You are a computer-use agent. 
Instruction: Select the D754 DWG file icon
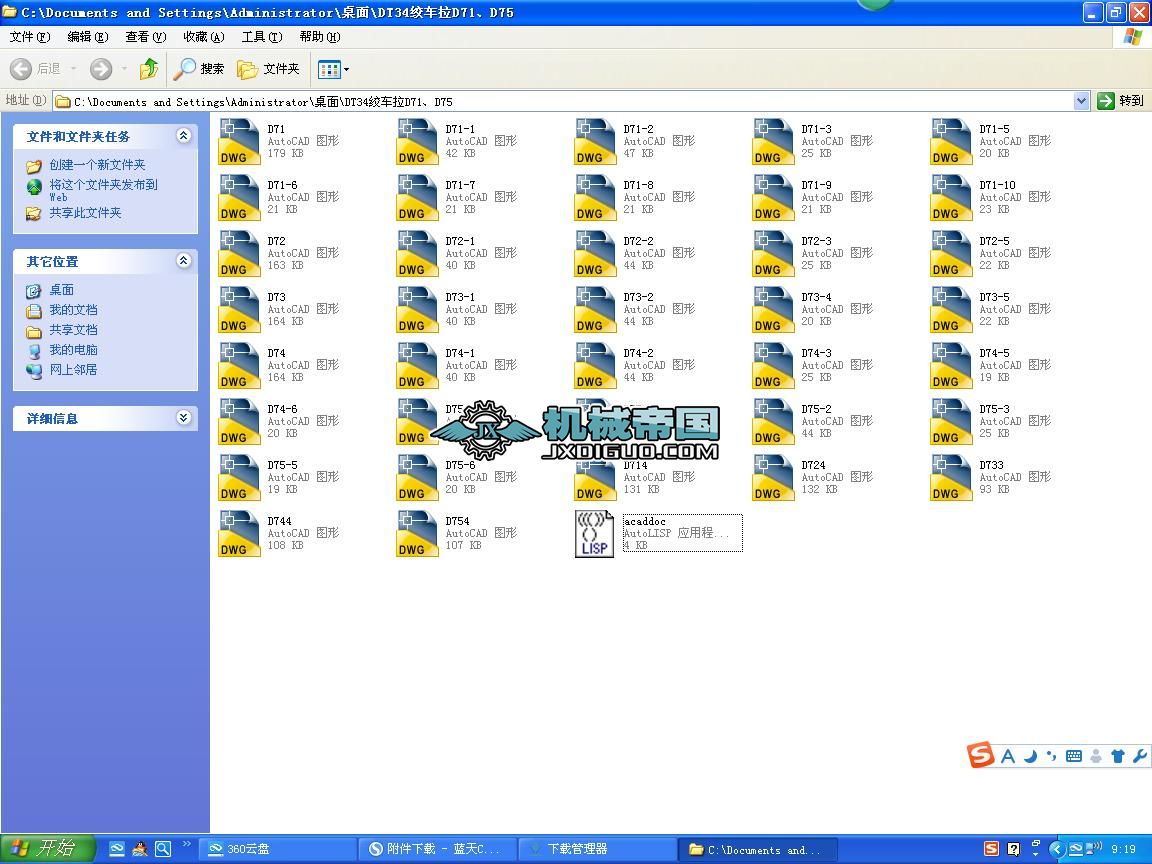417,534
